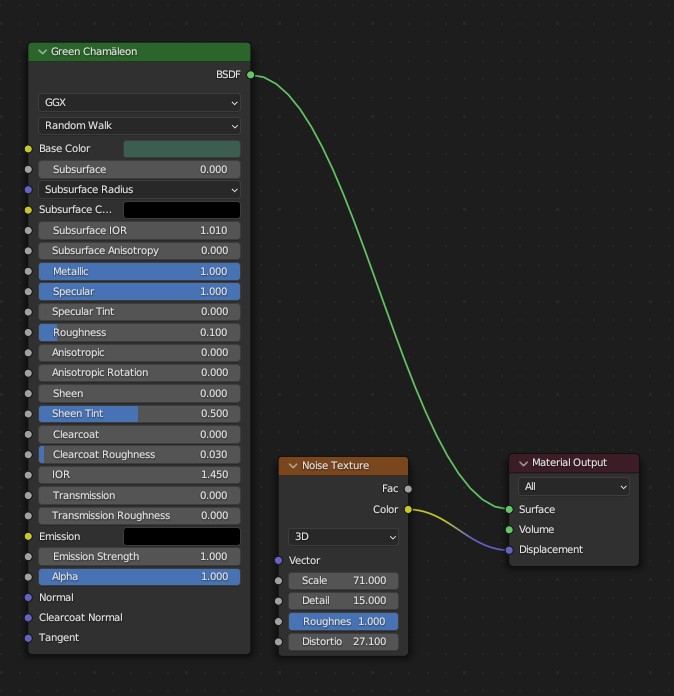The image size is (674, 696).
Task: Collapse the Noise Texture node
Action: click(293, 466)
